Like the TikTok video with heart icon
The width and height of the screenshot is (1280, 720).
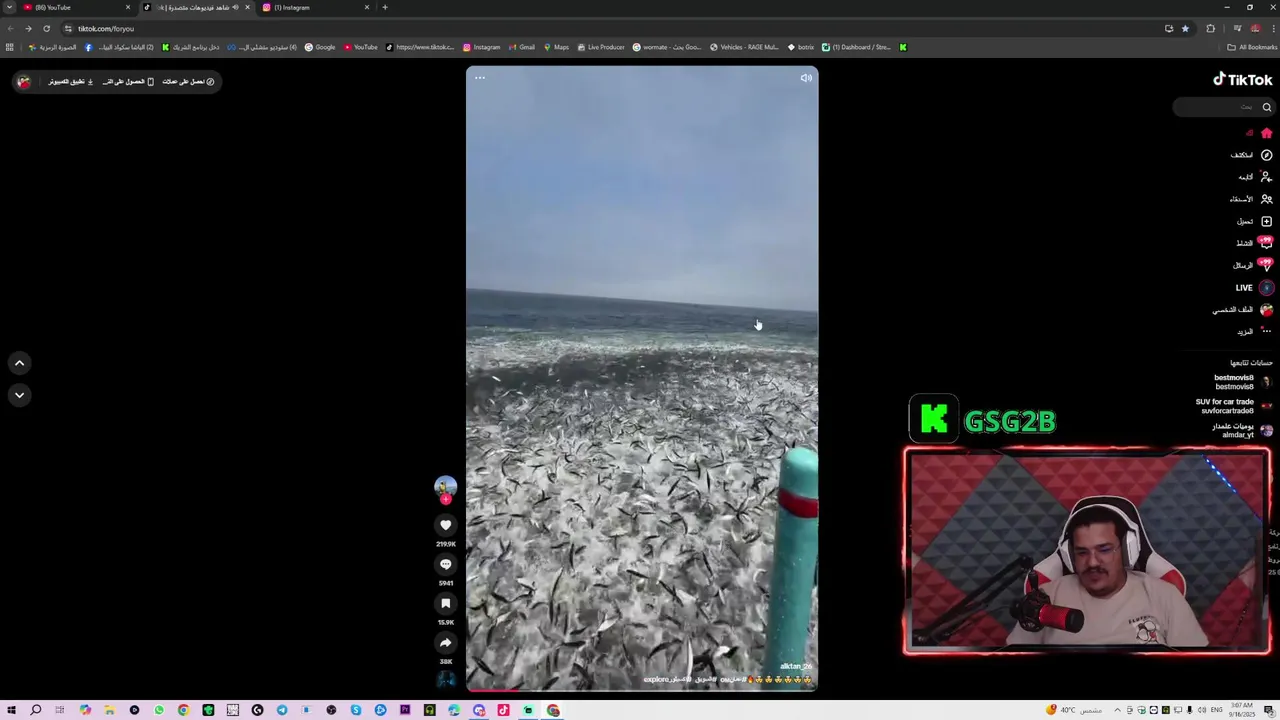point(446,525)
